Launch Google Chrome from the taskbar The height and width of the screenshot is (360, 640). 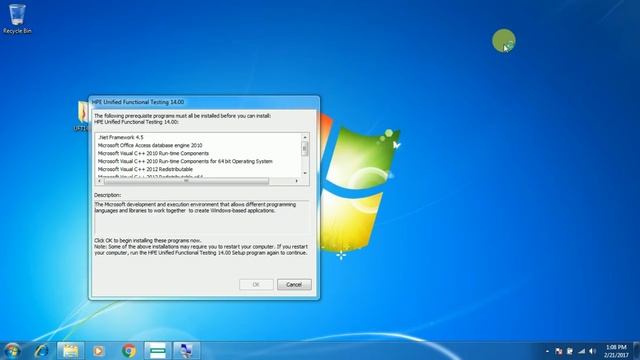click(x=129, y=351)
